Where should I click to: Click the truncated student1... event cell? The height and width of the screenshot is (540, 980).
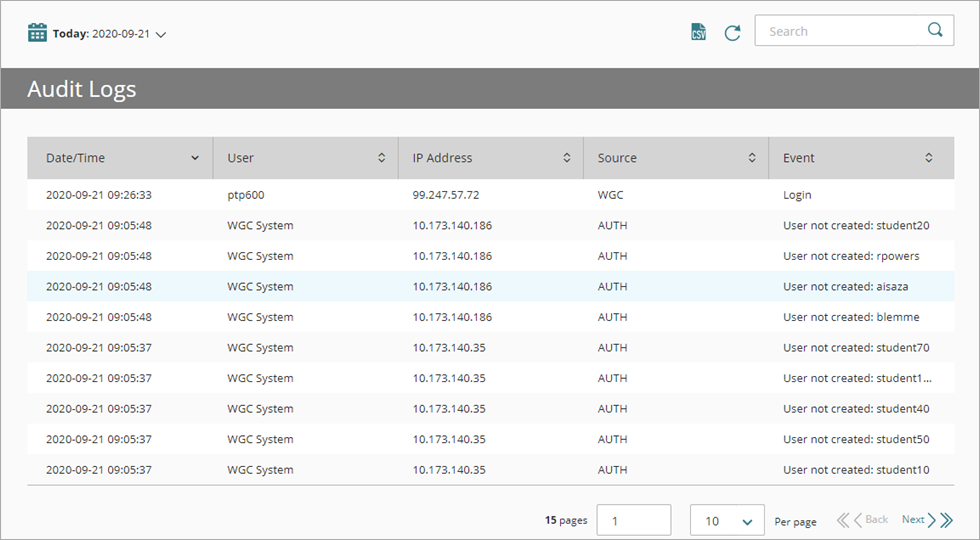tap(857, 379)
